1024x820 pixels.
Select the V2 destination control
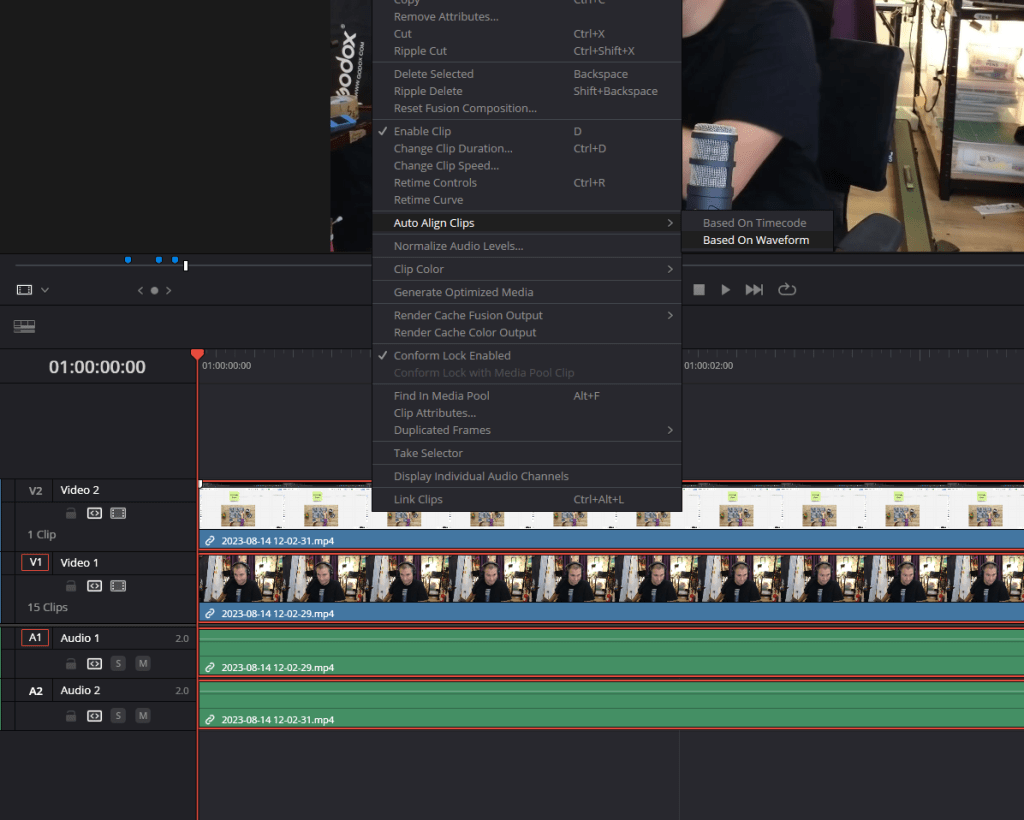pyautogui.click(x=35, y=490)
